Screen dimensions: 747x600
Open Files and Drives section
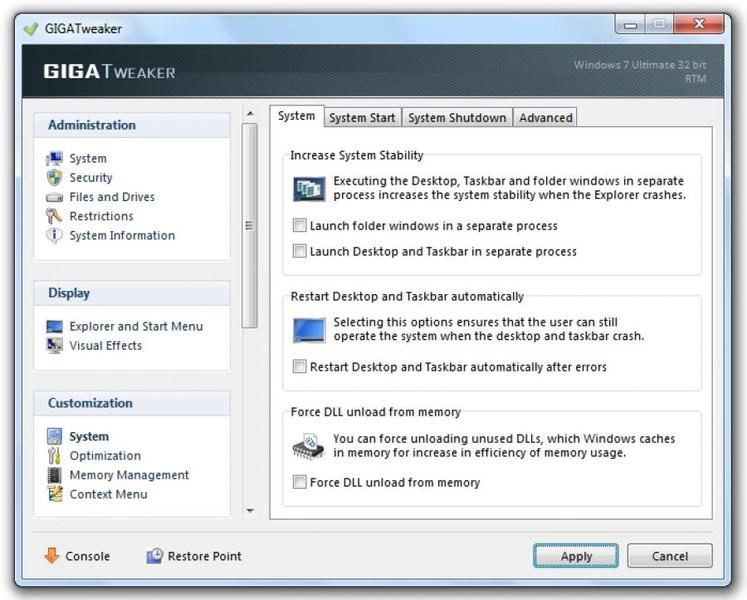point(112,197)
